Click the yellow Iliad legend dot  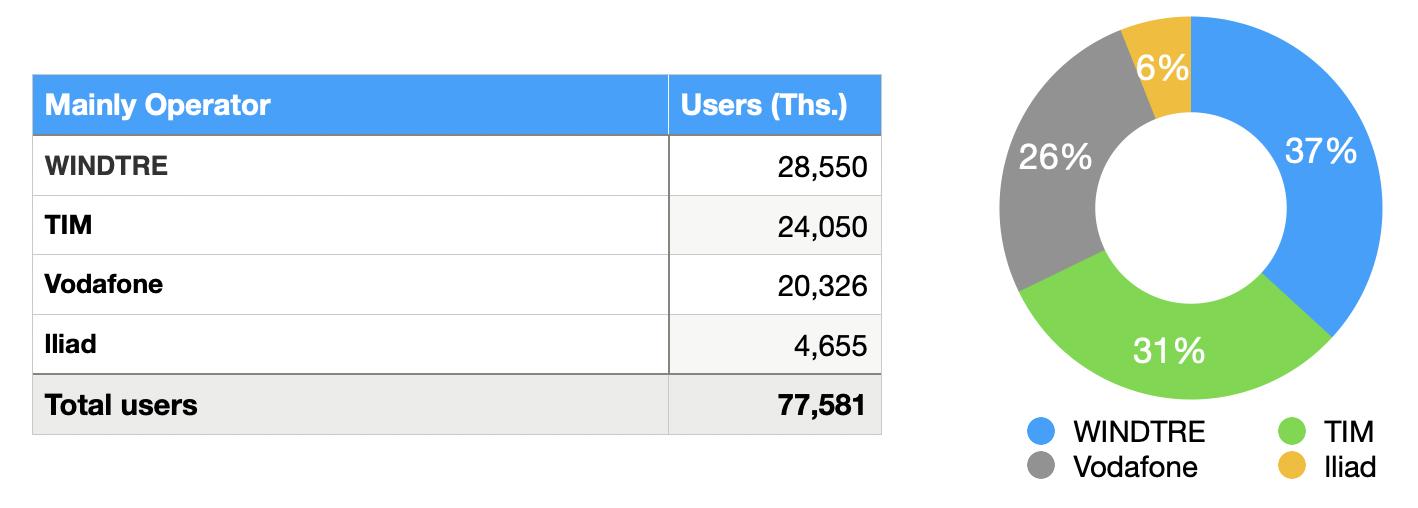pos(1293,466)
